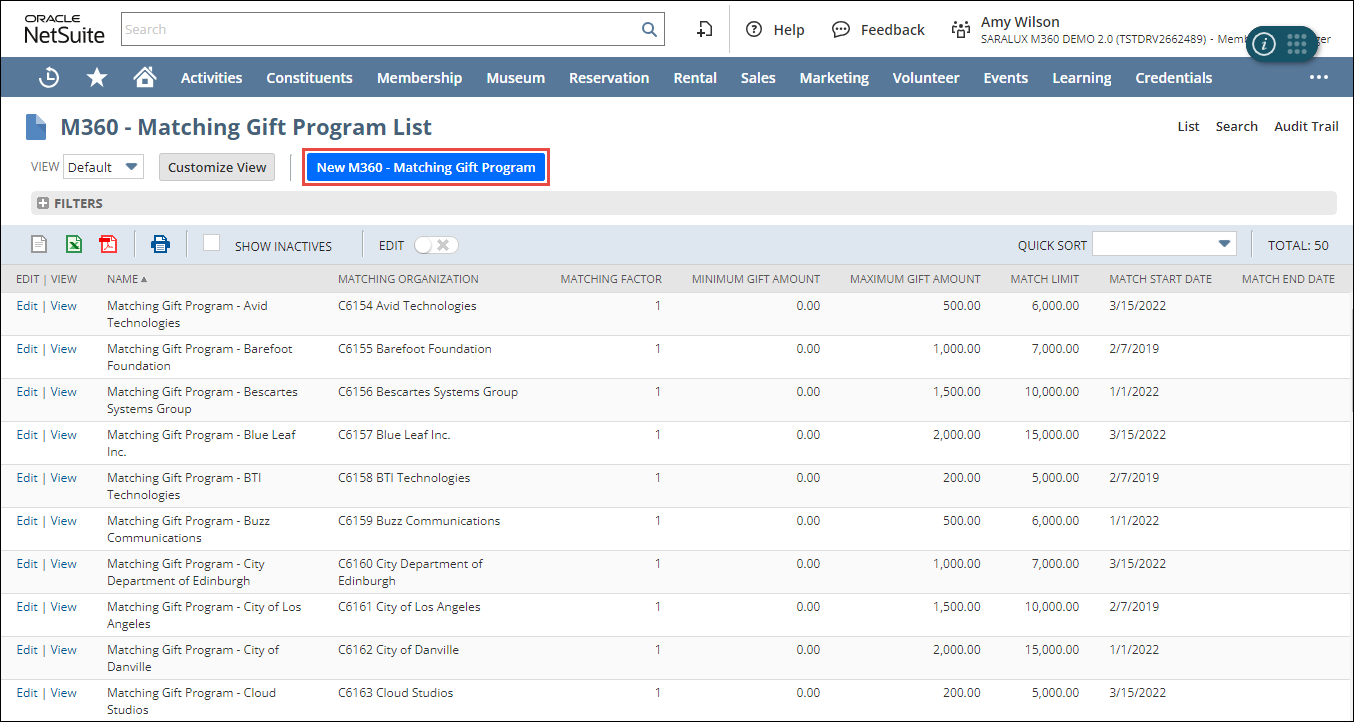Screen dimensions: 1354x722
Task: Open the Shortcuts star icon
Action: coord(97,77)
